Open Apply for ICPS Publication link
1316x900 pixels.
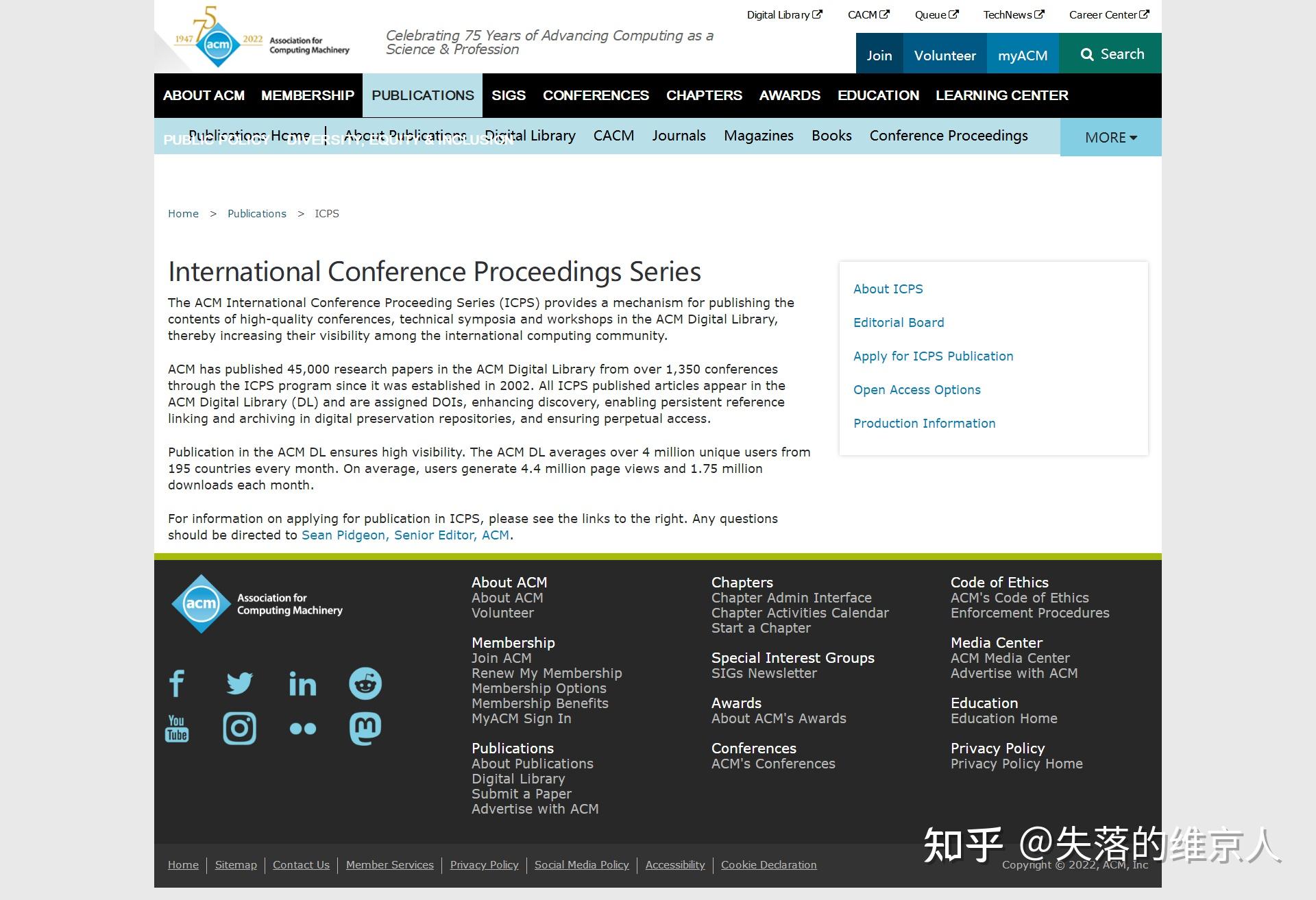tap(933, 356)
